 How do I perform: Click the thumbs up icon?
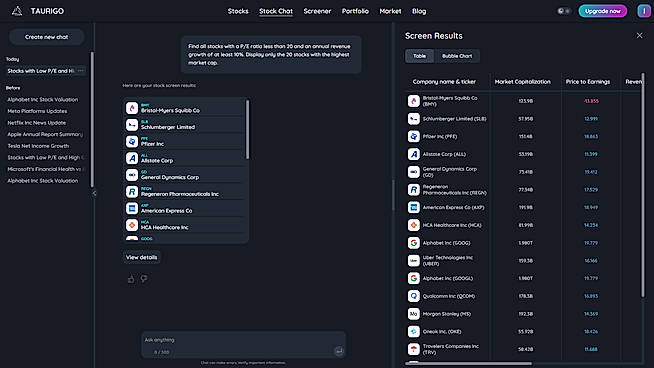click(131, 279)
